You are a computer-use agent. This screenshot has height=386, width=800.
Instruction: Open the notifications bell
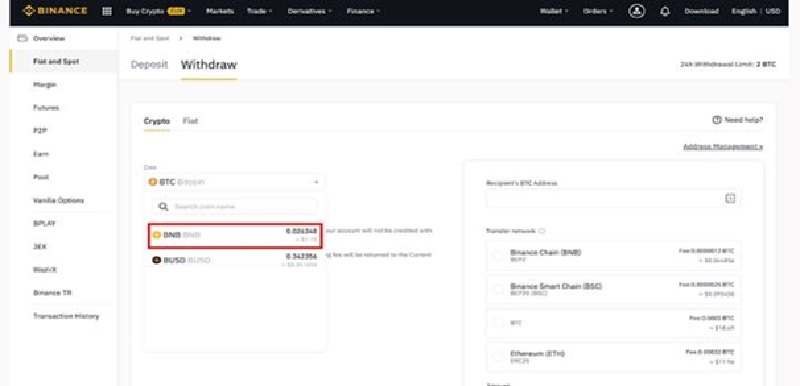pyautogui.click(x=665, y=11)
